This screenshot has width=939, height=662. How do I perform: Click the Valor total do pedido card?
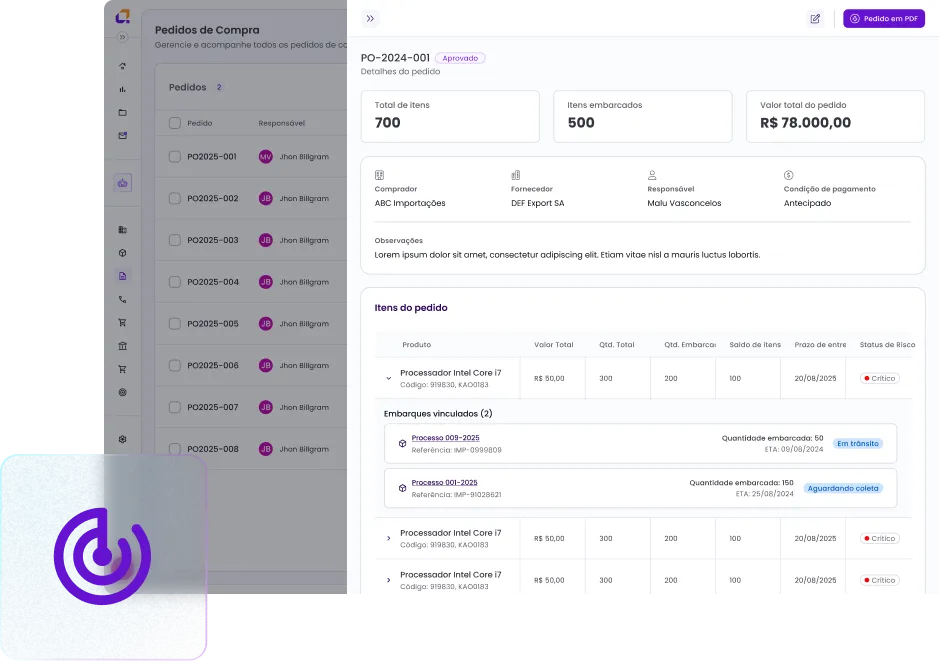pyautogui.click(x=835, y=116)
